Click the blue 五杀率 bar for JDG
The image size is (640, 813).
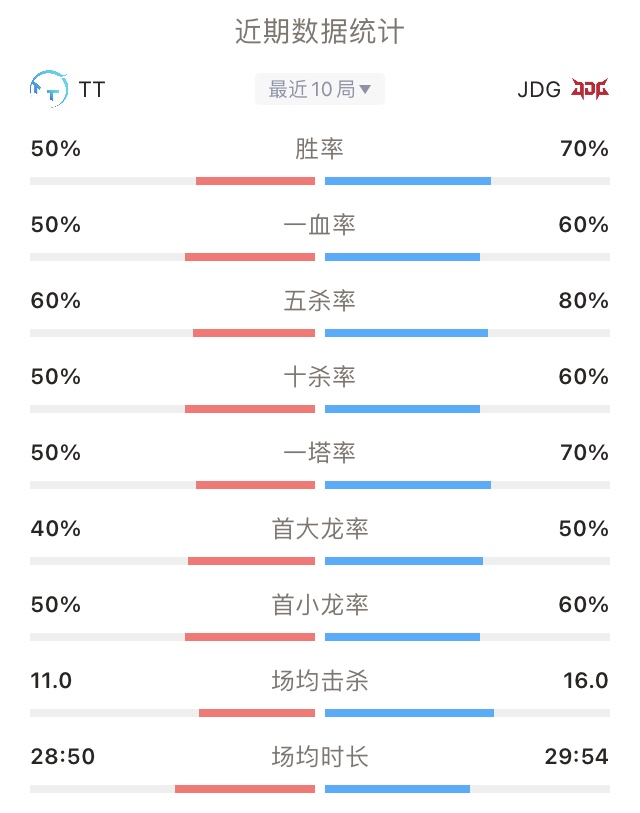click(x=406, y=333)
